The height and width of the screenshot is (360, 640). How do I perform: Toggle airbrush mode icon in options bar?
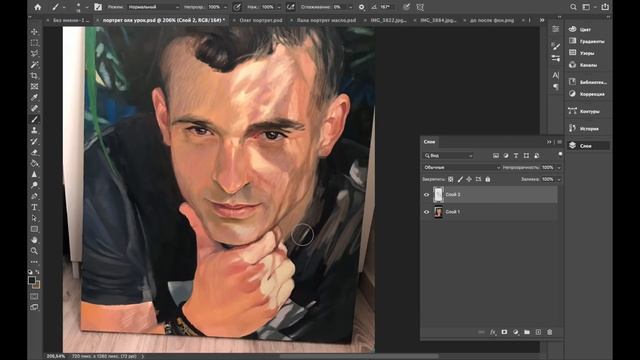[x=290, y=7]
